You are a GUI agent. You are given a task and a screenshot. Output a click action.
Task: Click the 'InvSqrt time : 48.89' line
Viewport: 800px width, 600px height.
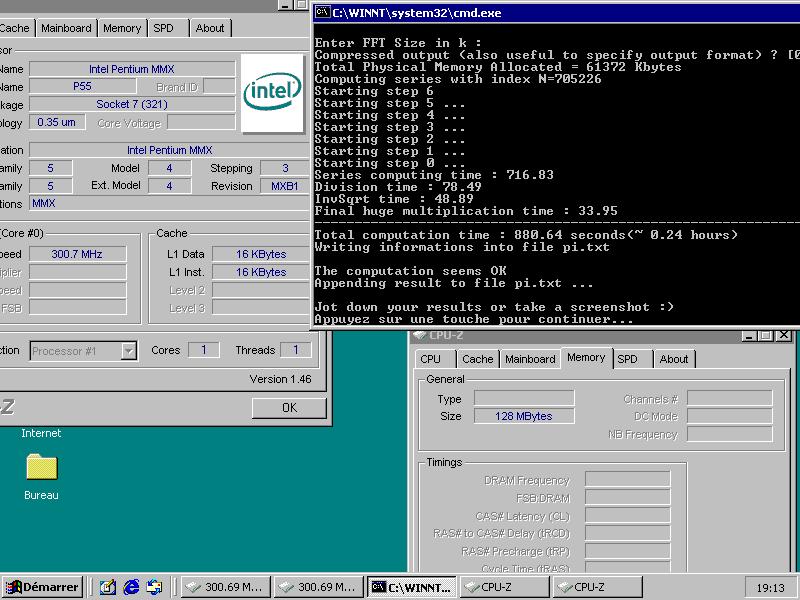click(x=394, y=199)
